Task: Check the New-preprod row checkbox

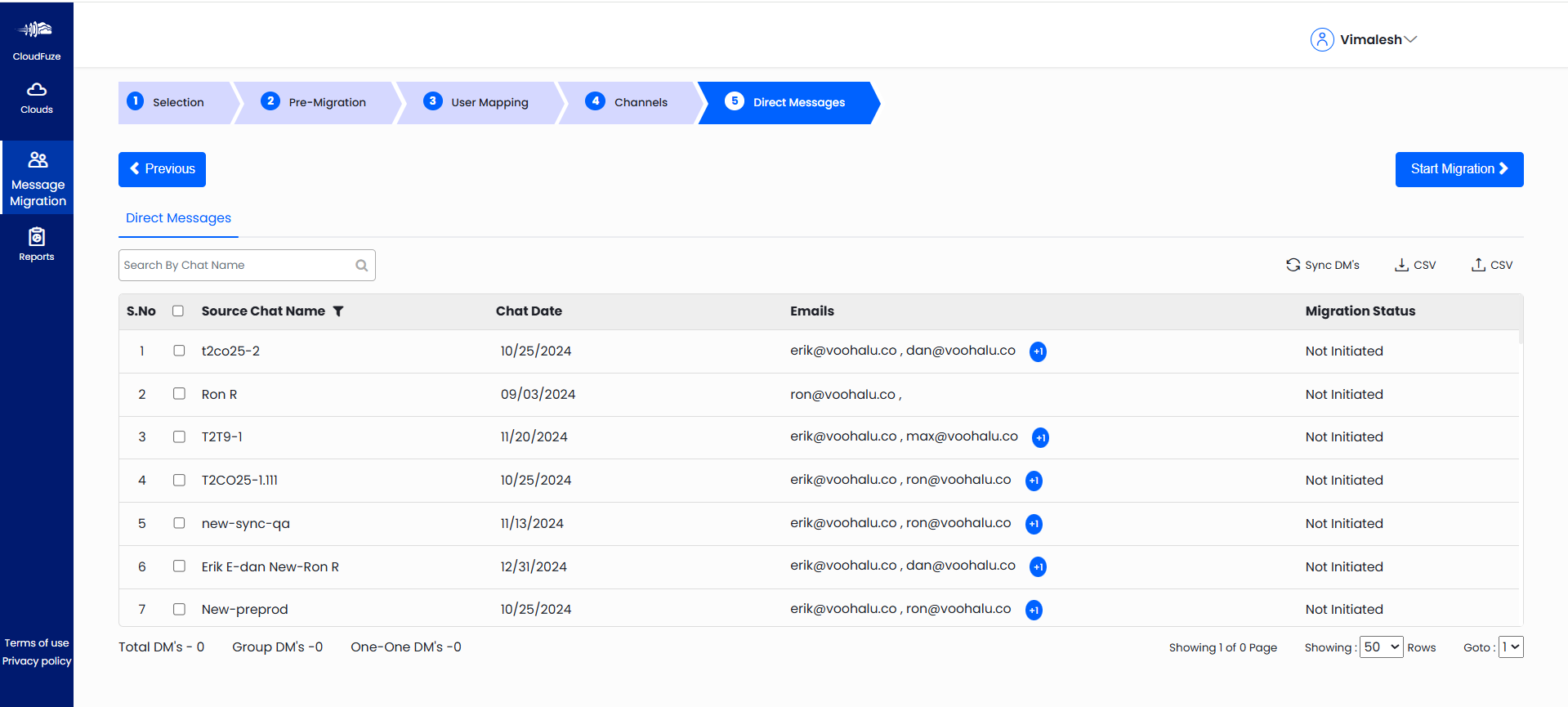Action: coord(179,609)
